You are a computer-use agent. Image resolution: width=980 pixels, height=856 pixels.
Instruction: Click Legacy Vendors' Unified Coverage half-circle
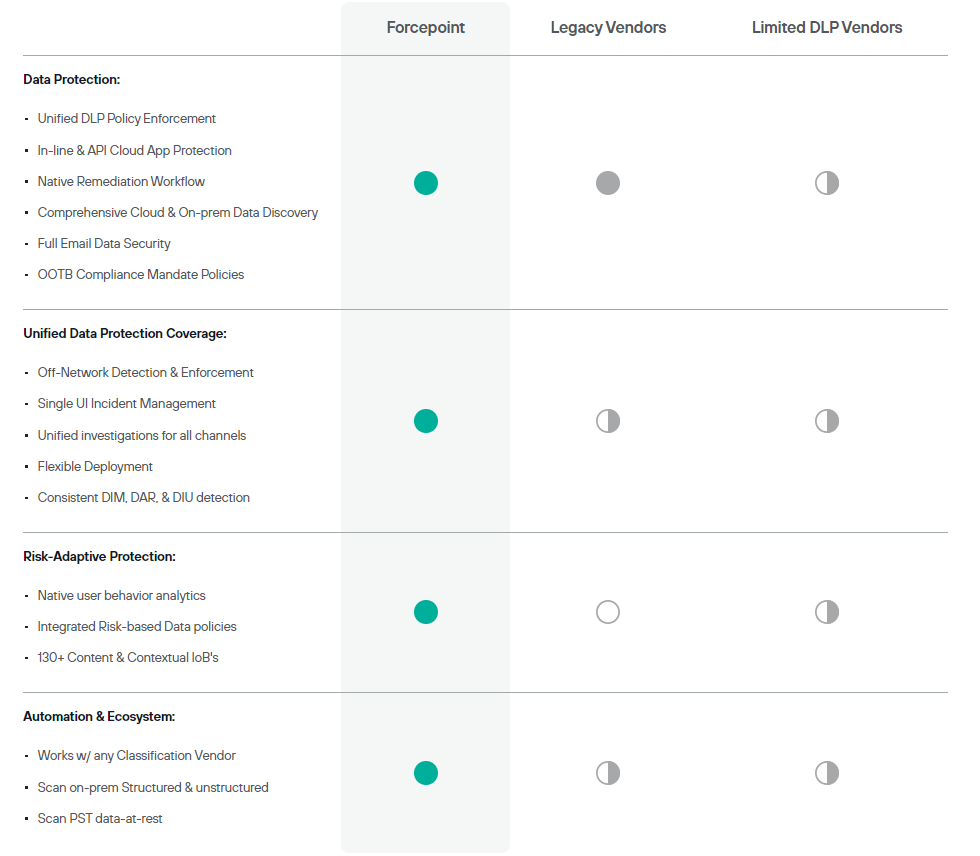pos(608,421)
